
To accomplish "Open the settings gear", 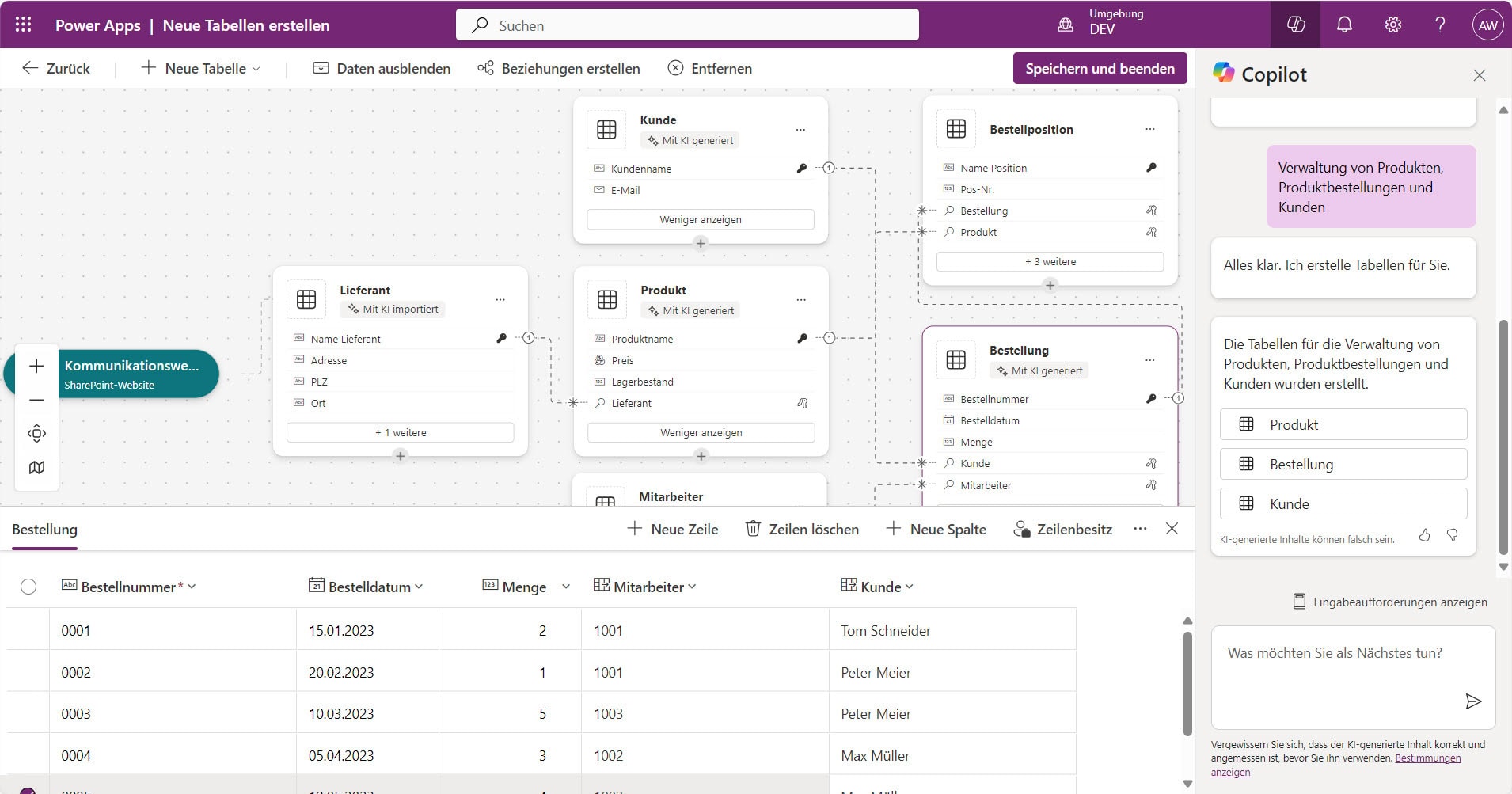I will tap(1392, 25).
